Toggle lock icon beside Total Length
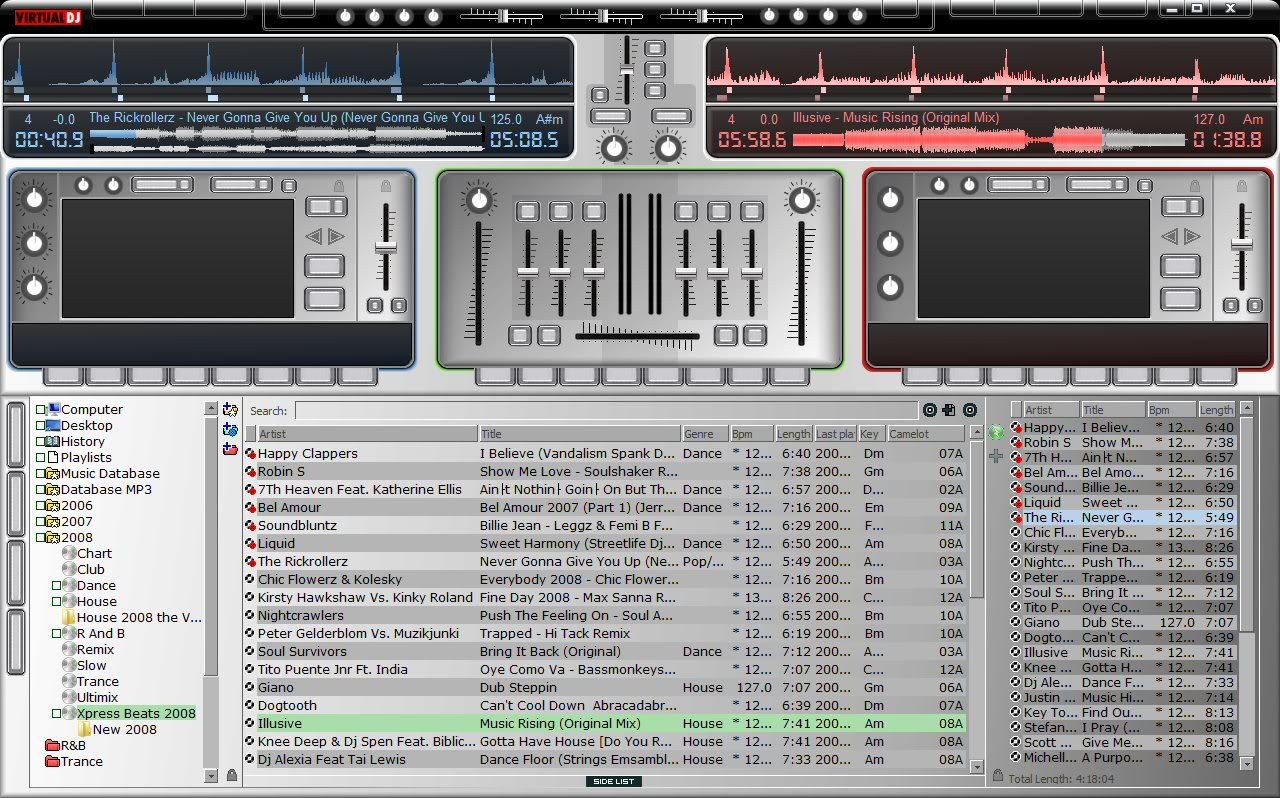 click(998, 776)
